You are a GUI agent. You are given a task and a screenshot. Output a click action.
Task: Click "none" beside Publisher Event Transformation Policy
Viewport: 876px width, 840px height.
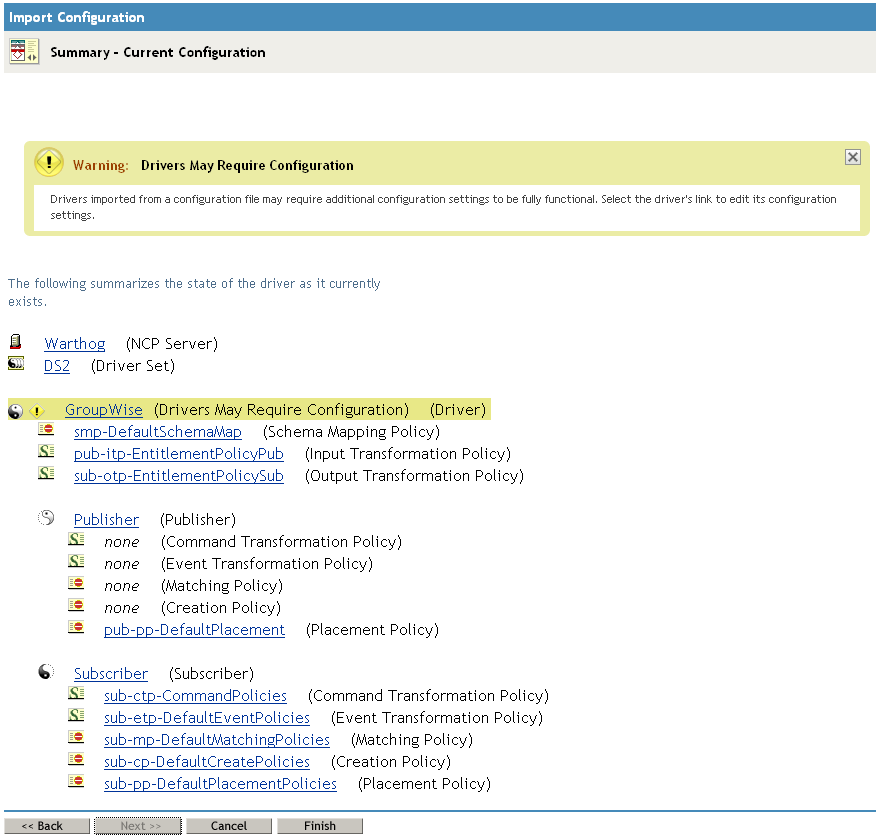pos(122,564)
